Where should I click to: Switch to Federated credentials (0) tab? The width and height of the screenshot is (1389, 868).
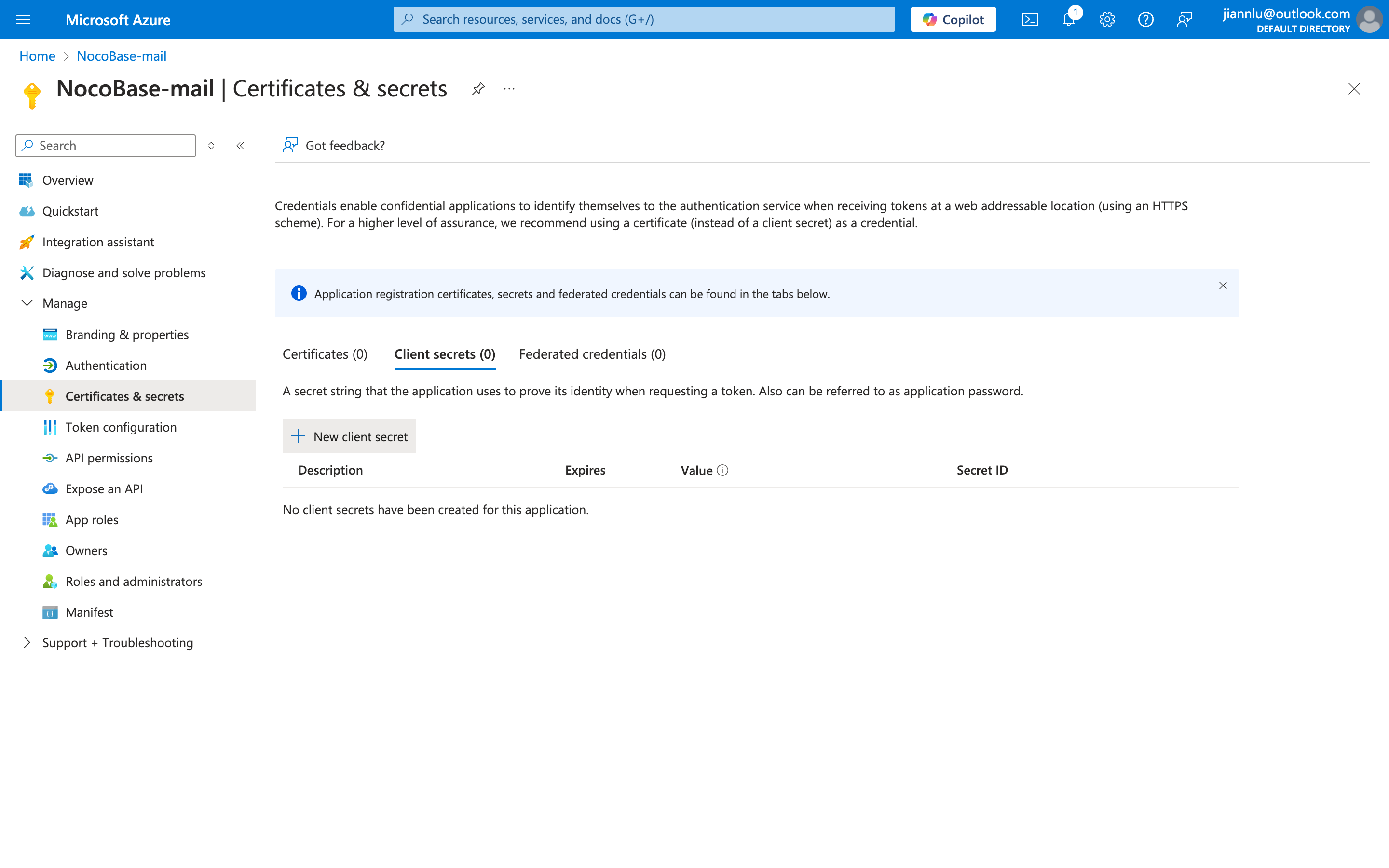(592, 354)
